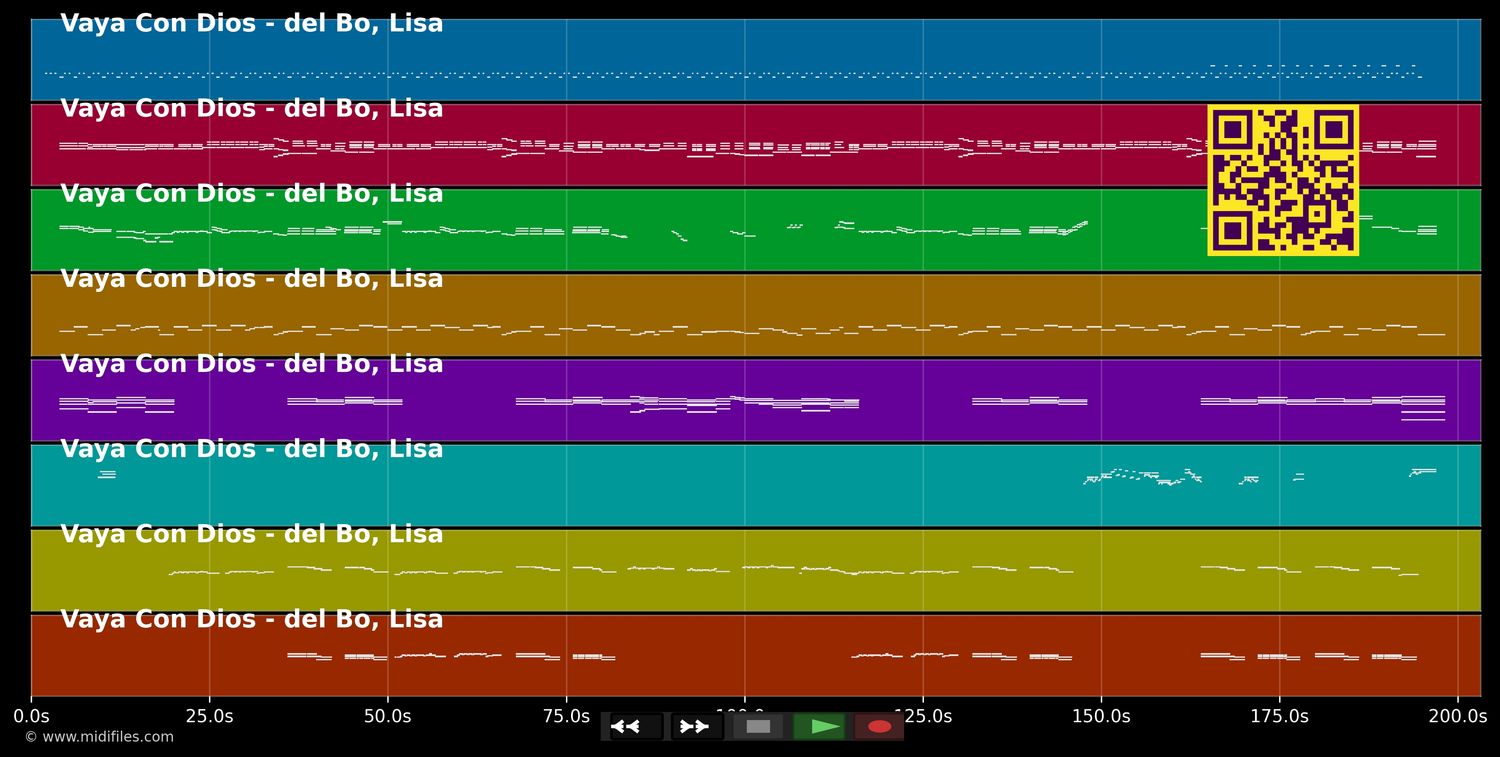Click the rewind transport button
This screenshot has height=757, width=1500.
point(637,726)
